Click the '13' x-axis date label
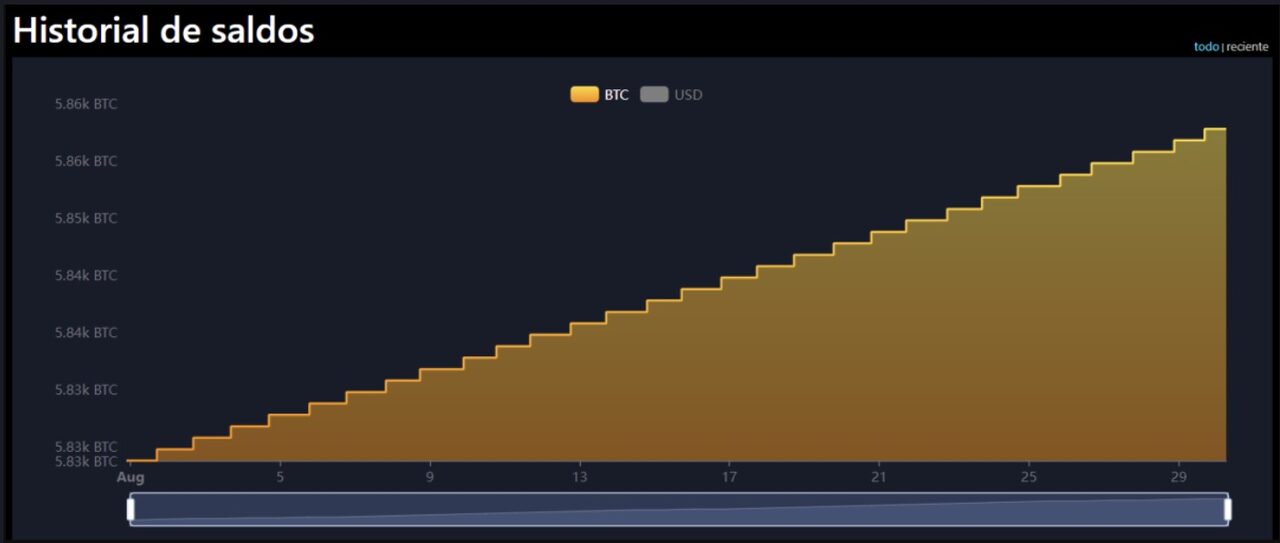Screen dimensions: 1280x543 click(x=580, y=477)
